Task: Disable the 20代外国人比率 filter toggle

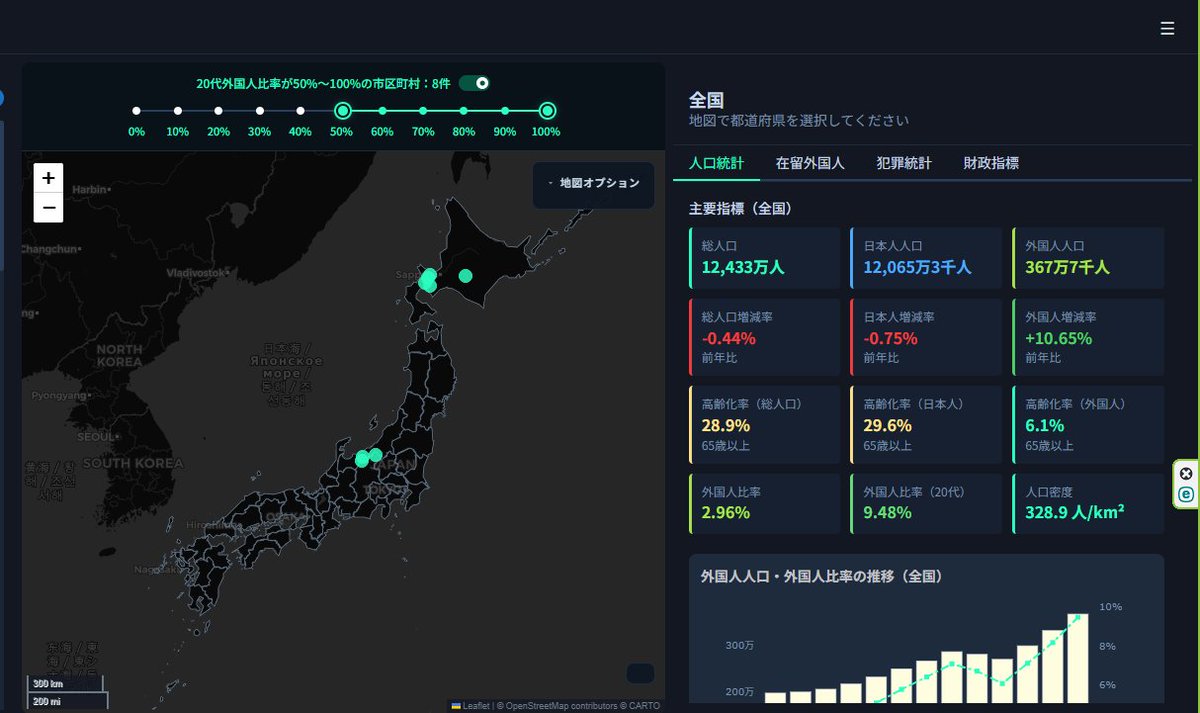Action: (x=474, y=82)
